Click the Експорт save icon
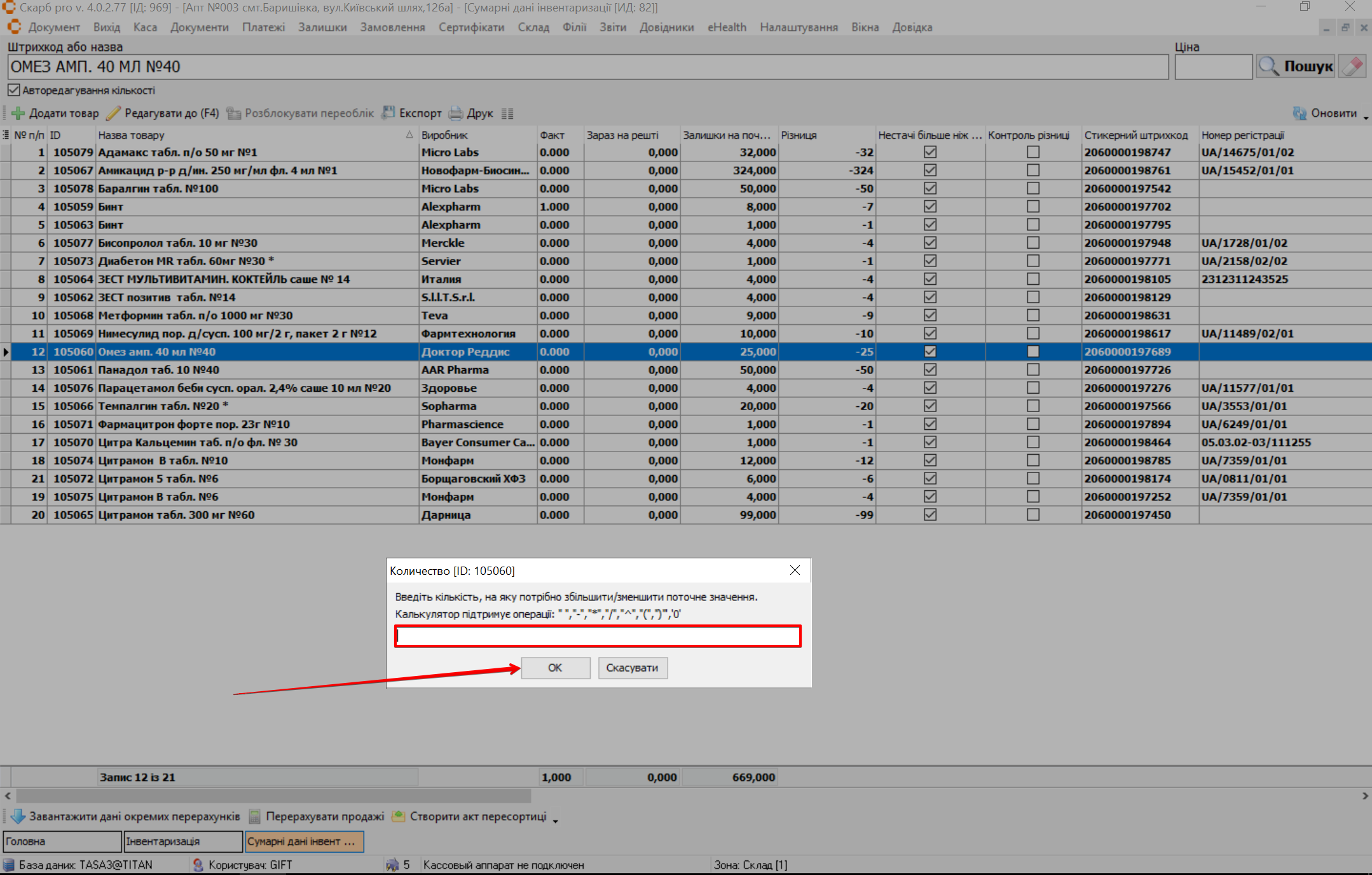1372x875 pixels. 388,113
